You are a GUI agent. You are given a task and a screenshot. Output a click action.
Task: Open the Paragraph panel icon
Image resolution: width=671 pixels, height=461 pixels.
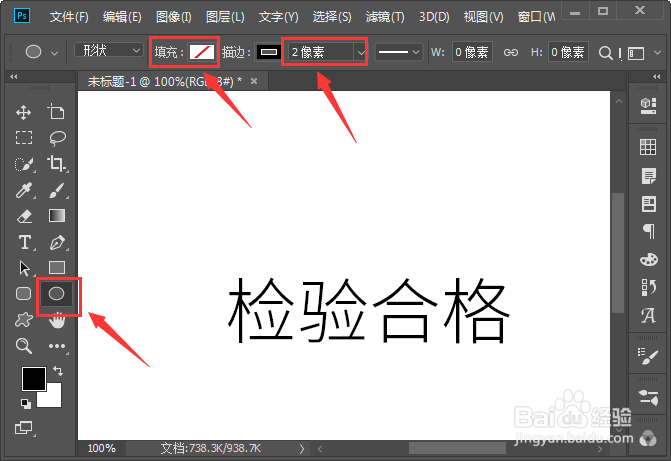click(x=649, y=231)
